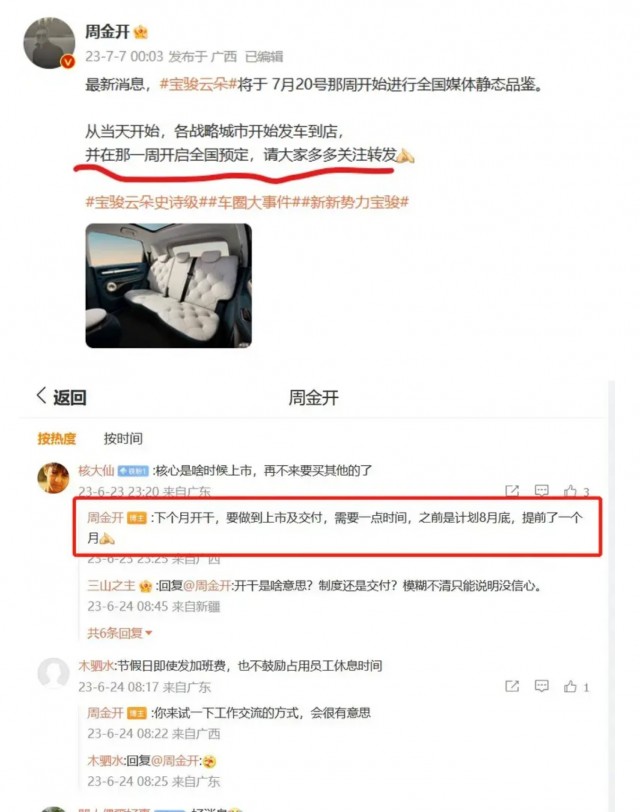This screenshot has width=640, height=812.
Task: Forward 木驷水's comment via share icon
Action: click(512, 686)
